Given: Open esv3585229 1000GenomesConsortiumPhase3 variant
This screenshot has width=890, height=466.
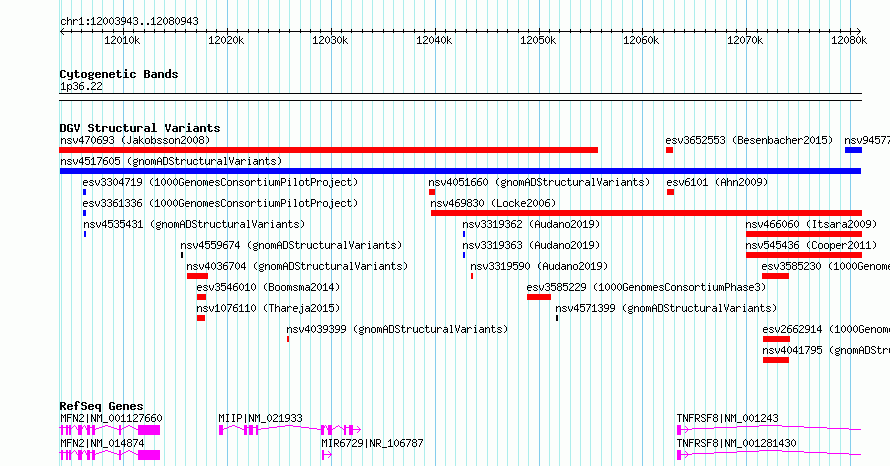Looking at the screenshot, I should tap(646, 287).
